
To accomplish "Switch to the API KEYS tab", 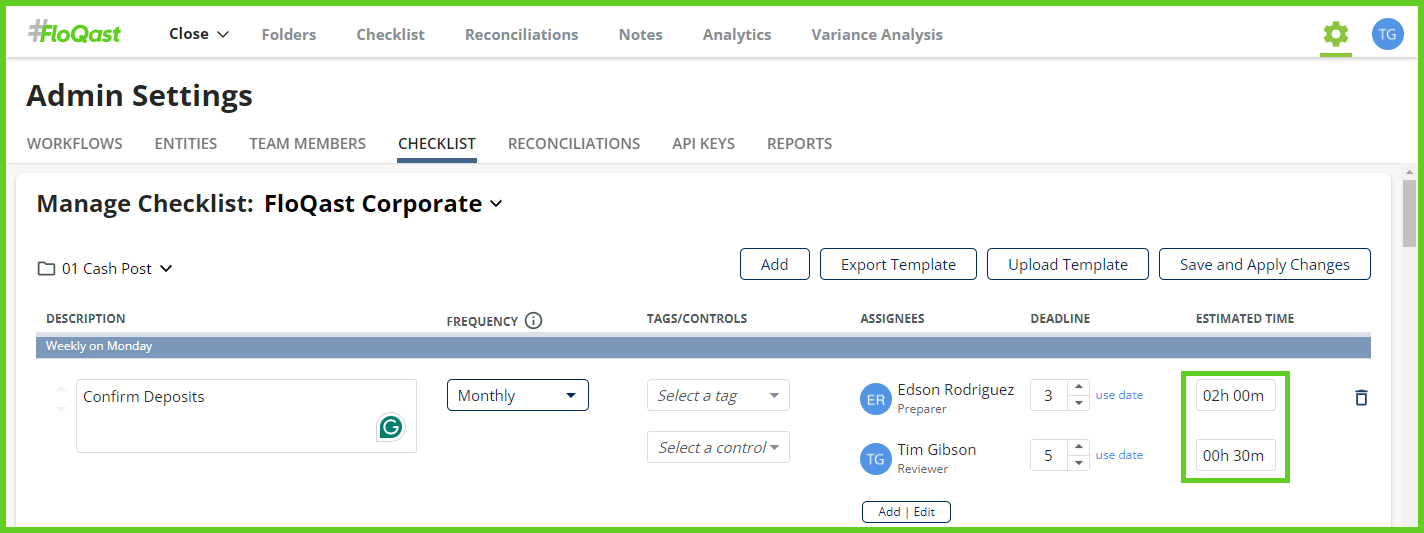I will (703, 143).
